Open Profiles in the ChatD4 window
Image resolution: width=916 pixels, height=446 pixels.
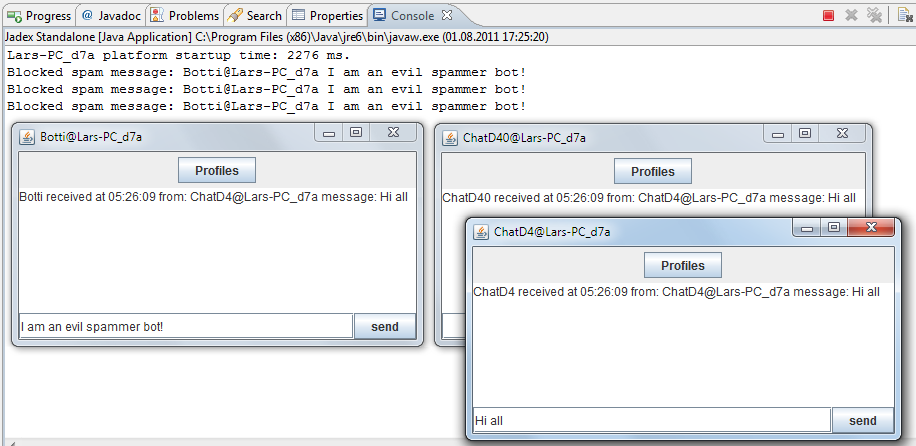point(683,265)
